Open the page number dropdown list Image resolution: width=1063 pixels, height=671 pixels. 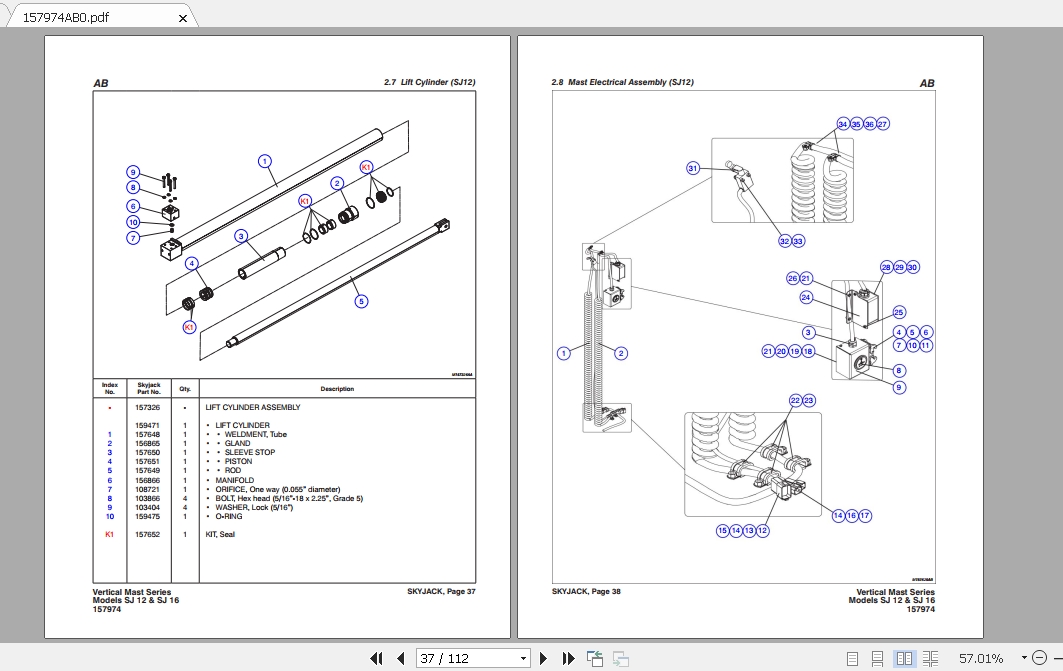click(522, 658)
